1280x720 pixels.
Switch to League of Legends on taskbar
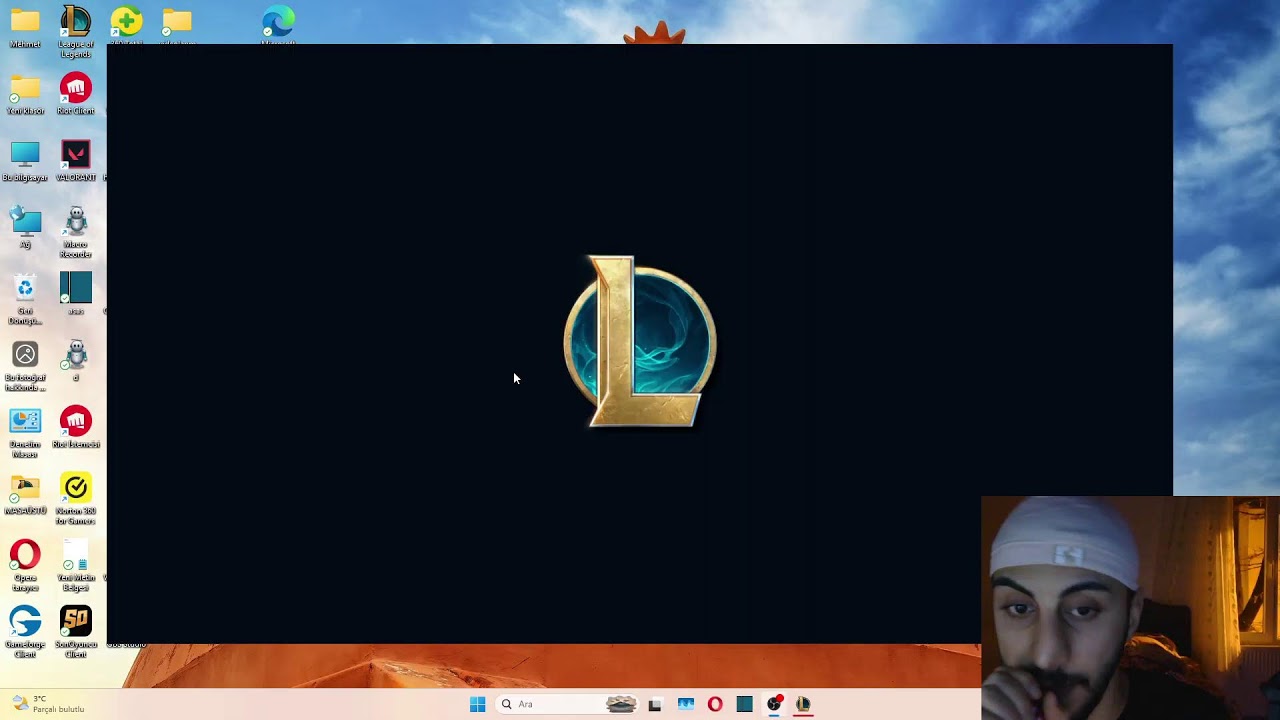pyautogui.click(x=803, y=704)
